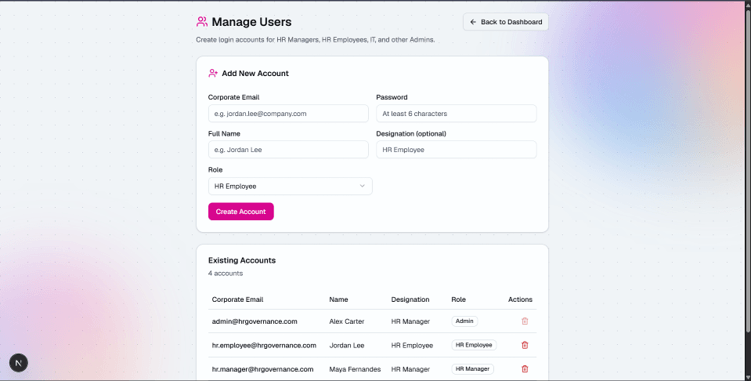Click the Name column header
751x381 pixels.
[x=339, y=300]
